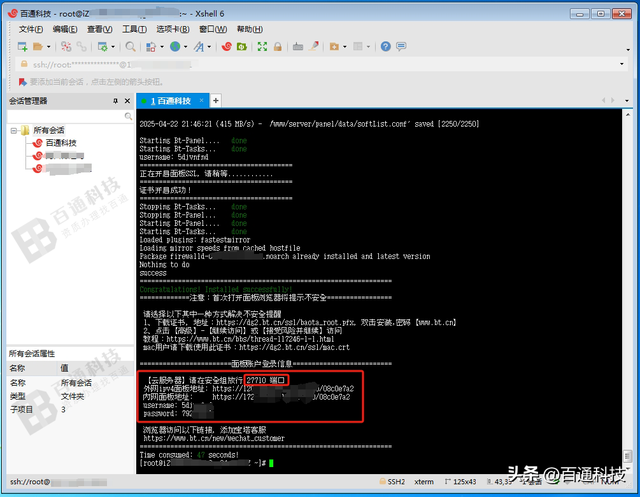Select 百通科技 session in the tree
The width and height of the screenshot is (640, 497).
click(60, 143)
